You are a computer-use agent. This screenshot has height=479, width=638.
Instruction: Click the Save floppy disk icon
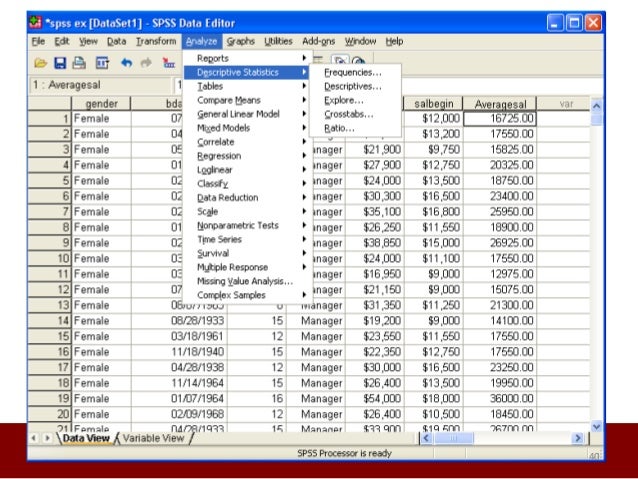click(60, 63)
